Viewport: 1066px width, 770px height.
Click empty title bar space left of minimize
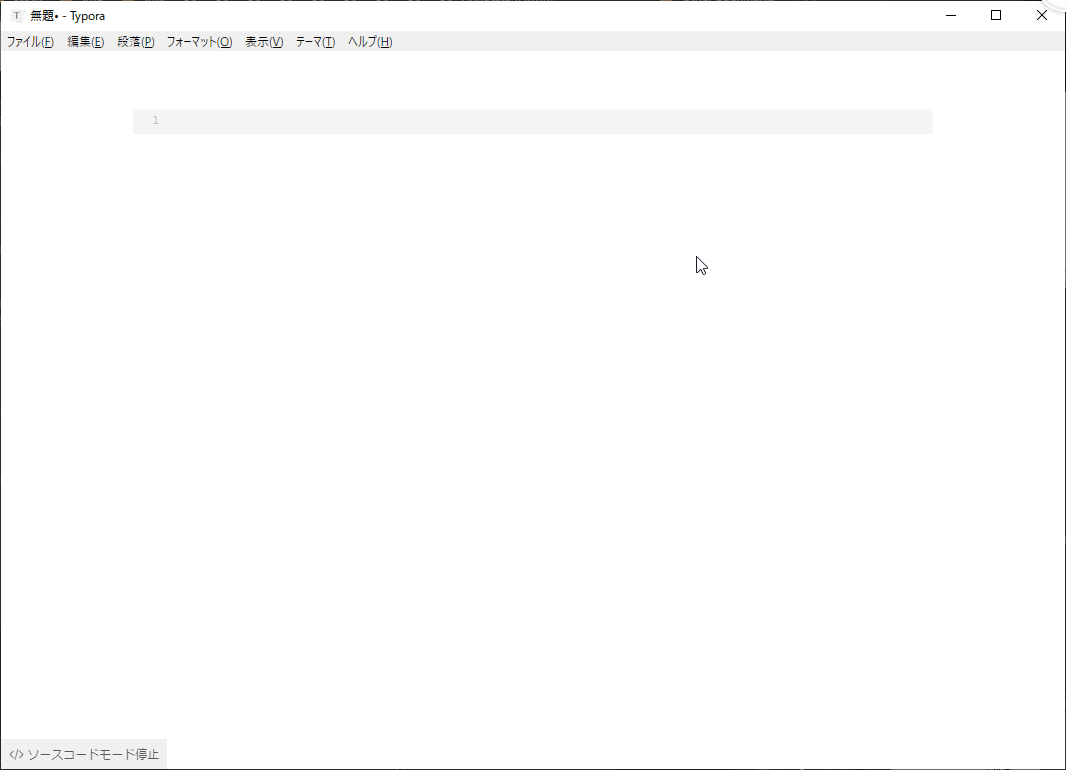[600, 15]
